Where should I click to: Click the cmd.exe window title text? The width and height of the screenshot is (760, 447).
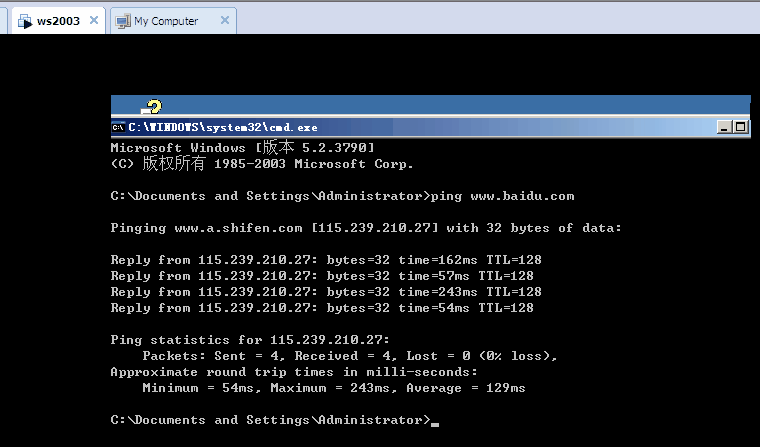pyautogui.click(x=223, y=128)
